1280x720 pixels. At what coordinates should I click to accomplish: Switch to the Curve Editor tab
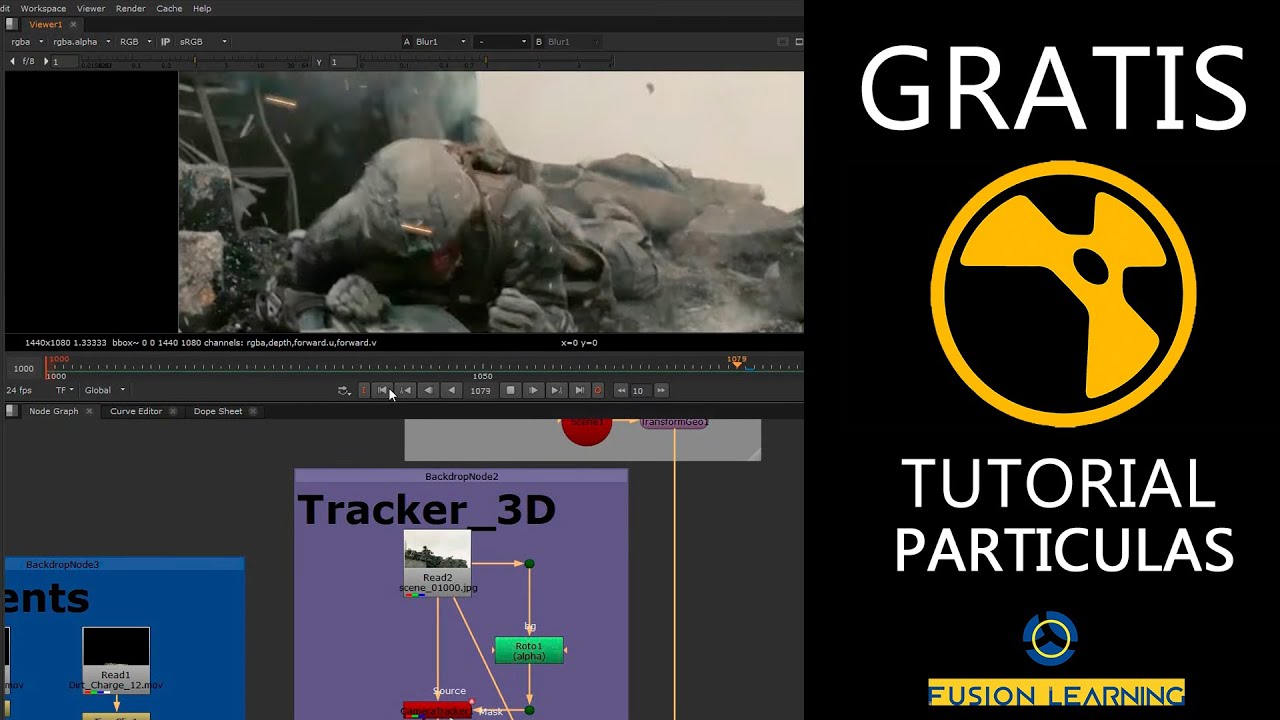click(x=136, y=411)
